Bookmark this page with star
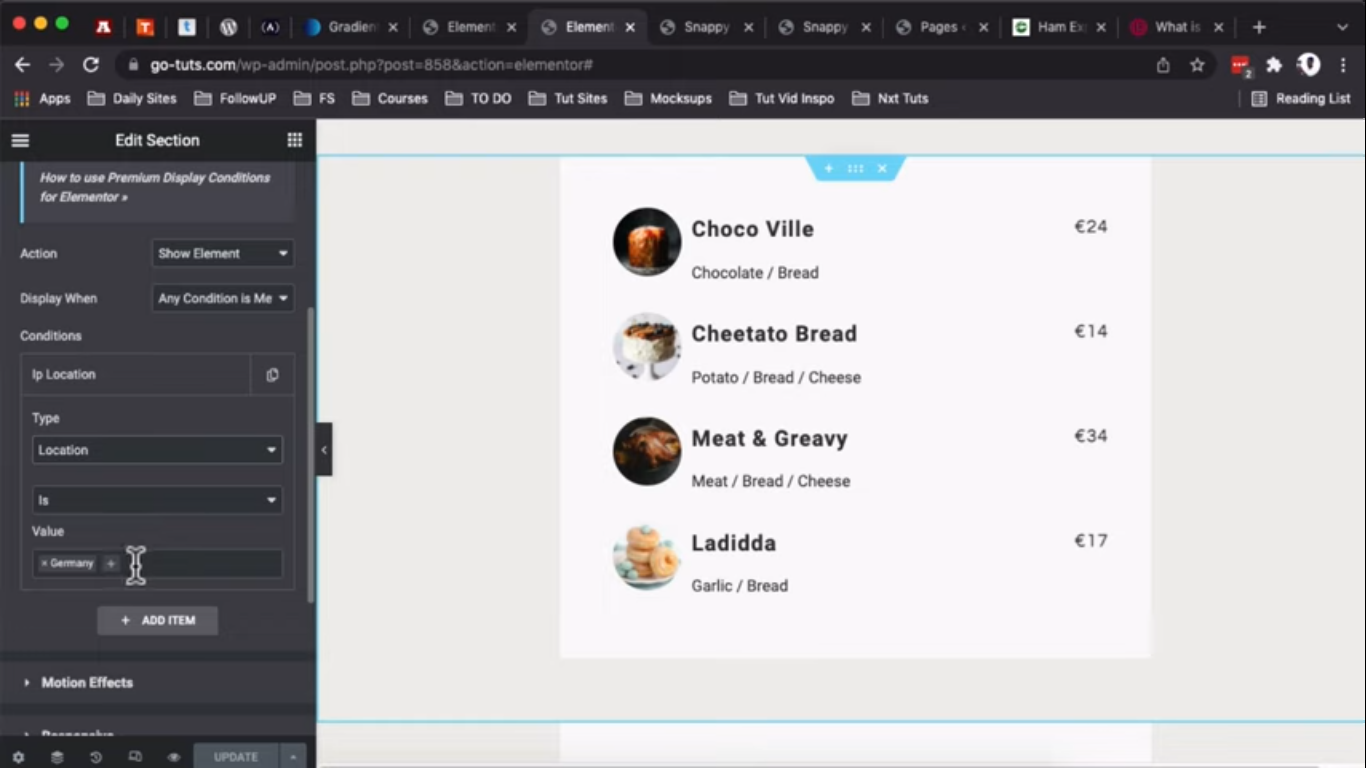The image size is (1366, 768). point(1197,65)
